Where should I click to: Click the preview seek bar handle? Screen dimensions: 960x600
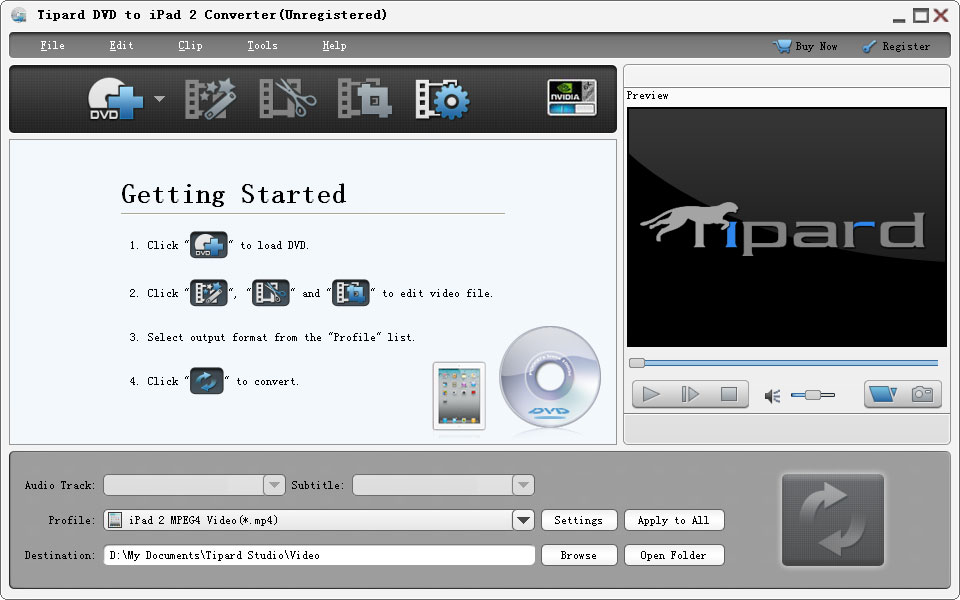tap(637, 363)
